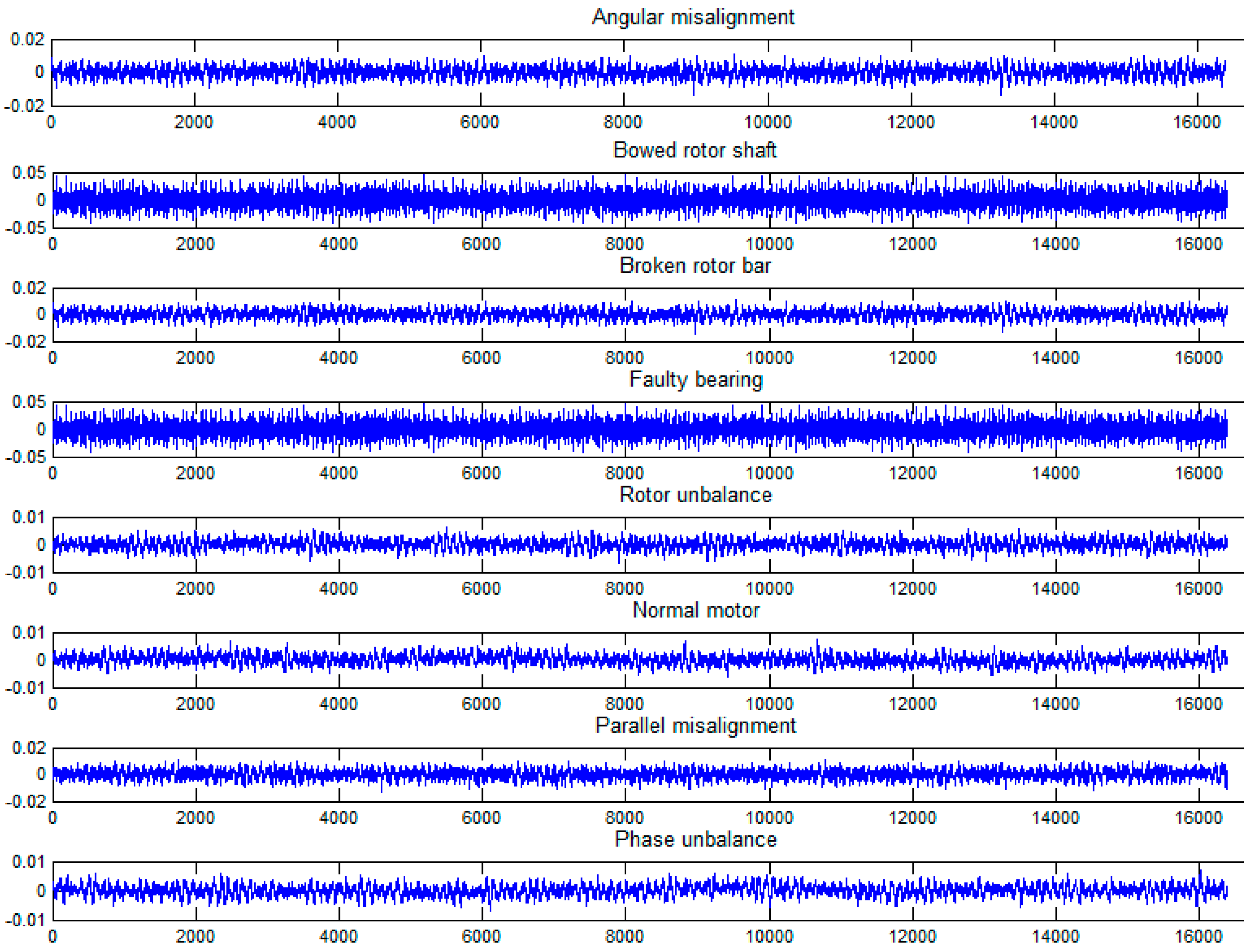Click the Angular misalignment signal waveform
This screenshot has height=952, width=1250.
(x=638, y=73)
